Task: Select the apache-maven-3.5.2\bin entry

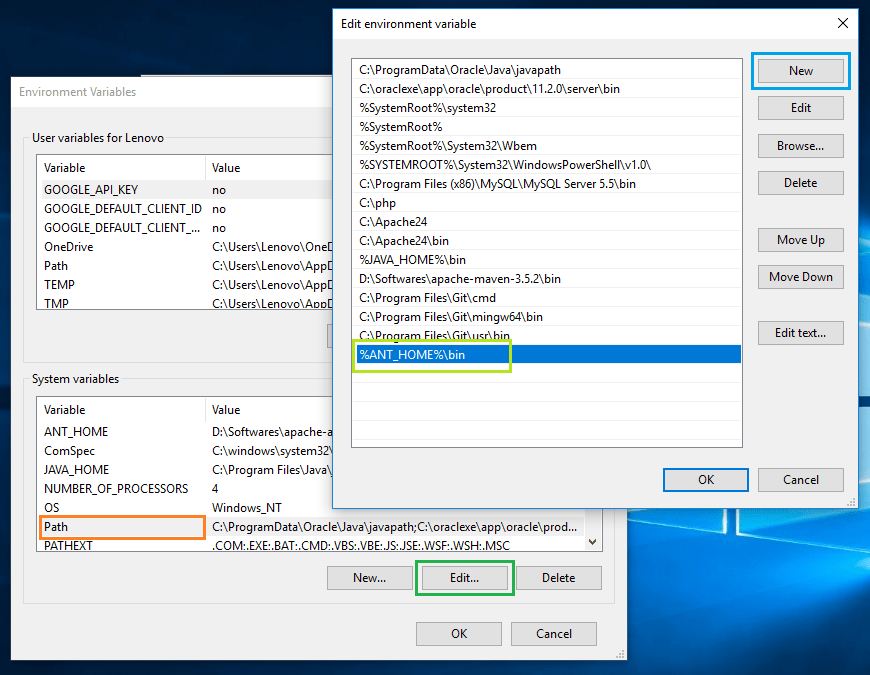Action: [x=460, y=278]
